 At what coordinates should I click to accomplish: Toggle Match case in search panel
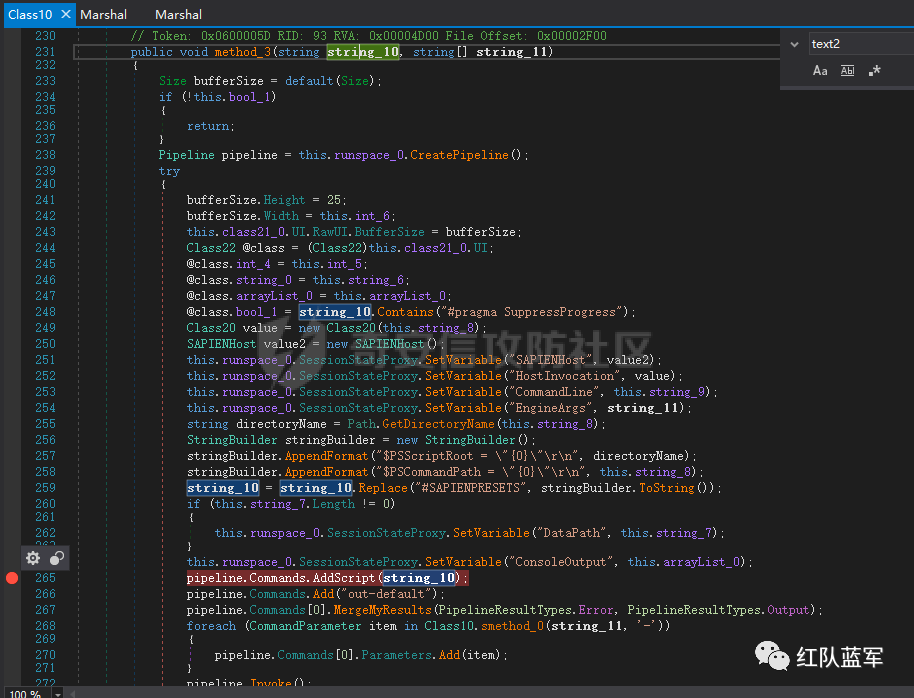[820, 71]
